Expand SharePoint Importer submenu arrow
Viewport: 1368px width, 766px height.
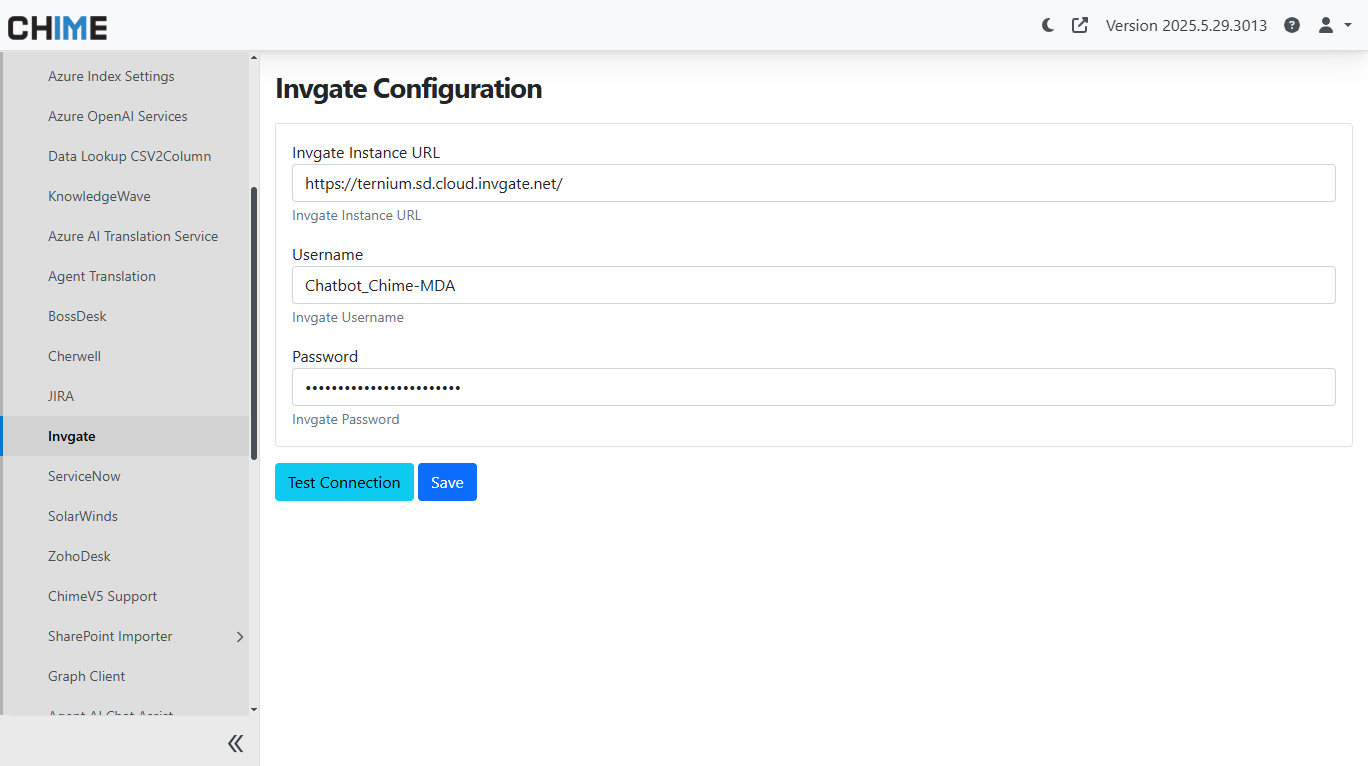coord(240,637)
